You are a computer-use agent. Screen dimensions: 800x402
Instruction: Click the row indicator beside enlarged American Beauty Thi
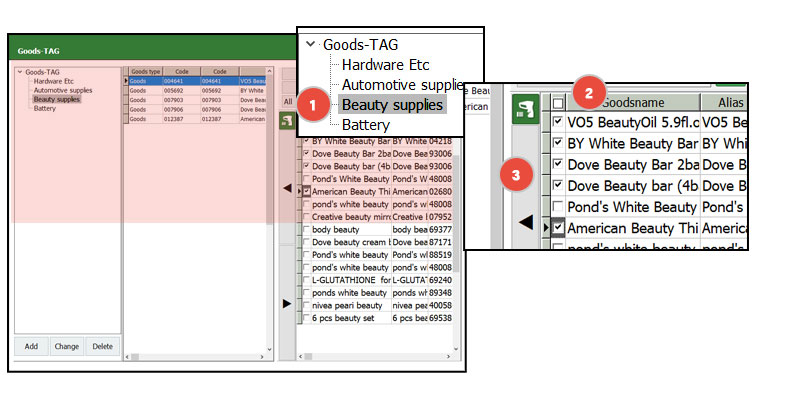(x=546, y=228)
